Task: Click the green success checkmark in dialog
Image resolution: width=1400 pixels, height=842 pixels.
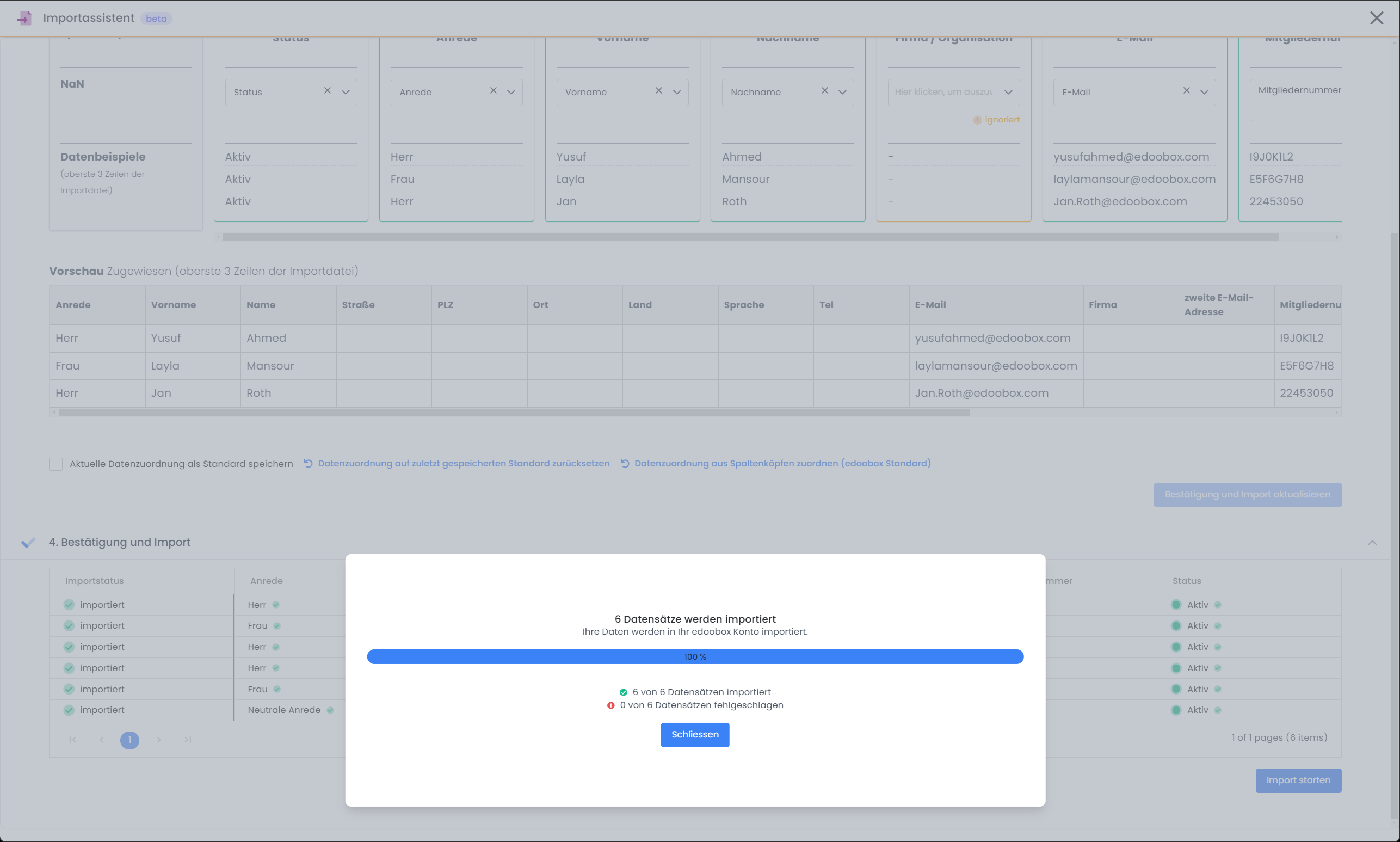Action: pyautogui.click(x=623, y=692)
